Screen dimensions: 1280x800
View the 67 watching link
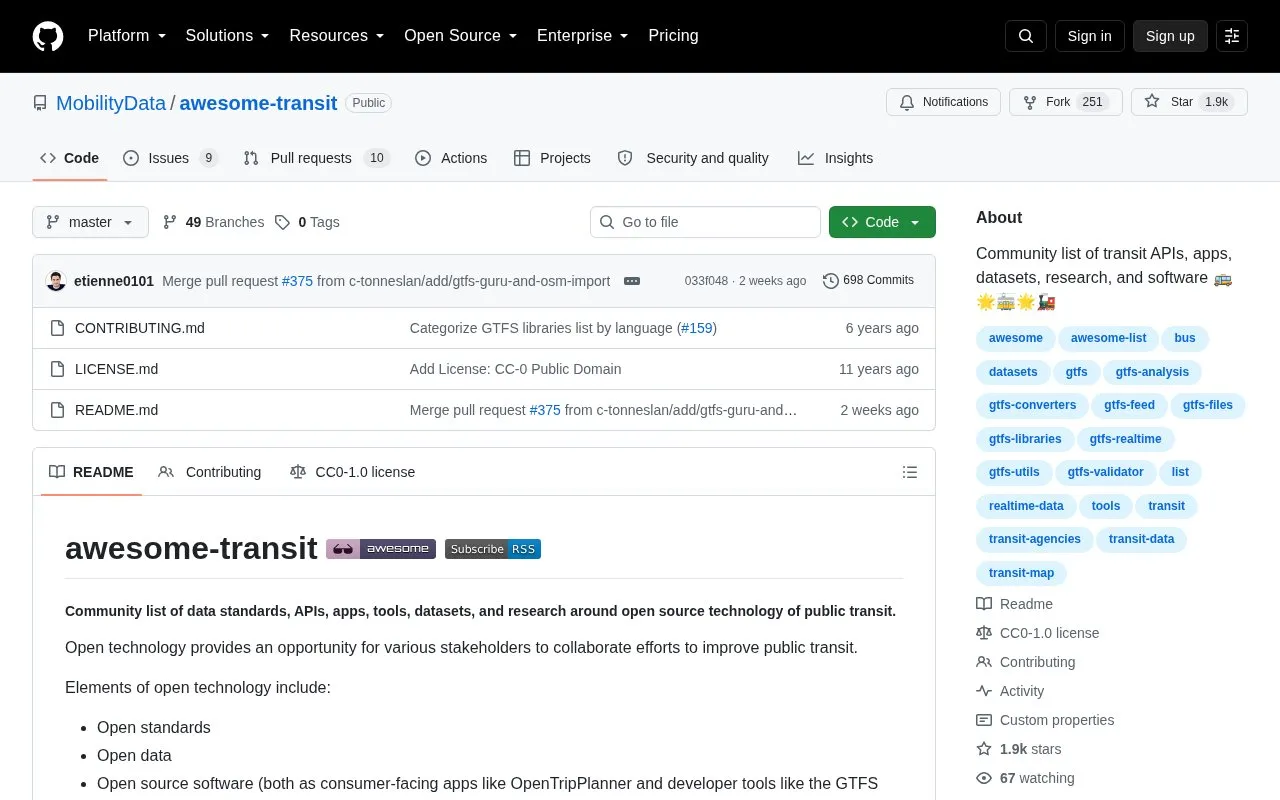1025,778
